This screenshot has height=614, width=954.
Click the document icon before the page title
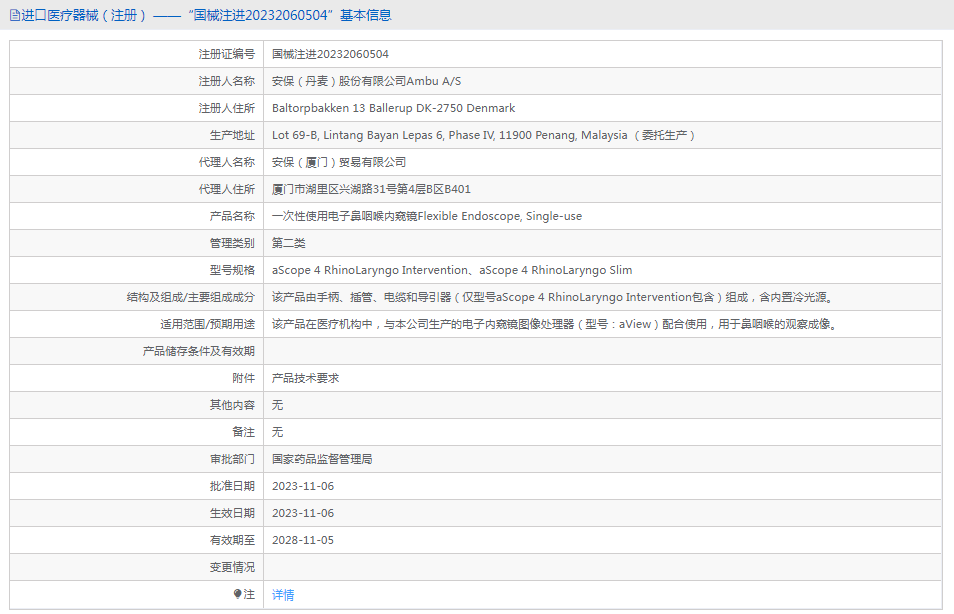tap(15, 15)
